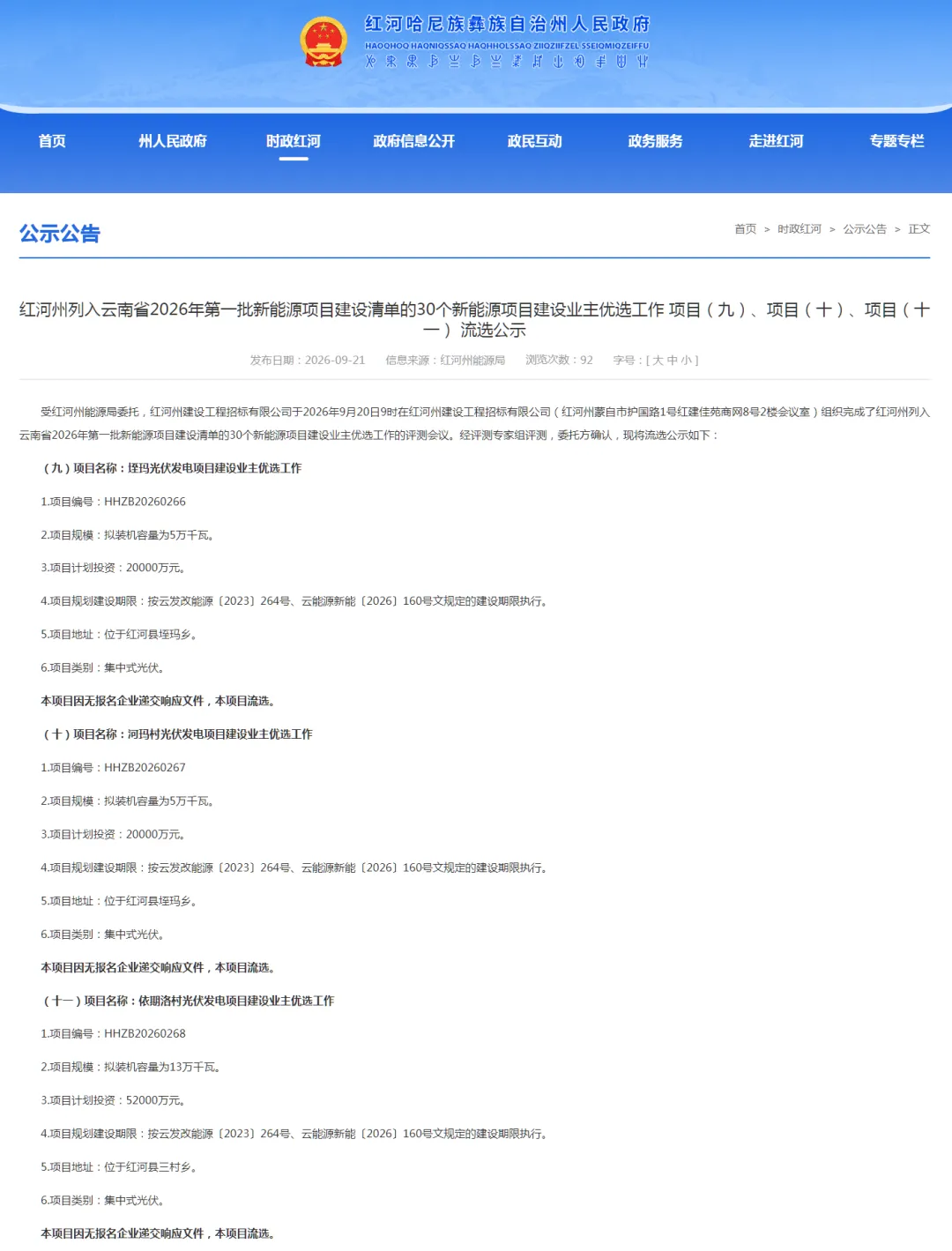Click the 首页 breadcrumb link
952x1251 pixels.
click(x=746, y=229)
